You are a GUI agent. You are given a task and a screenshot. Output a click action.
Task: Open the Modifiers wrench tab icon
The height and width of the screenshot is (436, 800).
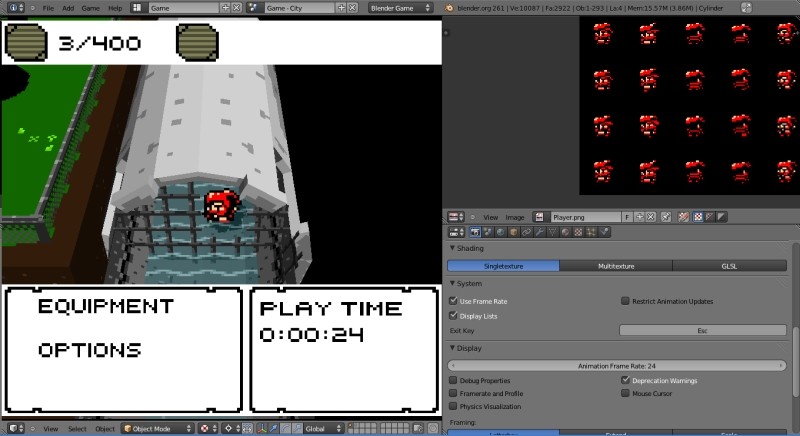pyautogui.click(x=538, y=232)
